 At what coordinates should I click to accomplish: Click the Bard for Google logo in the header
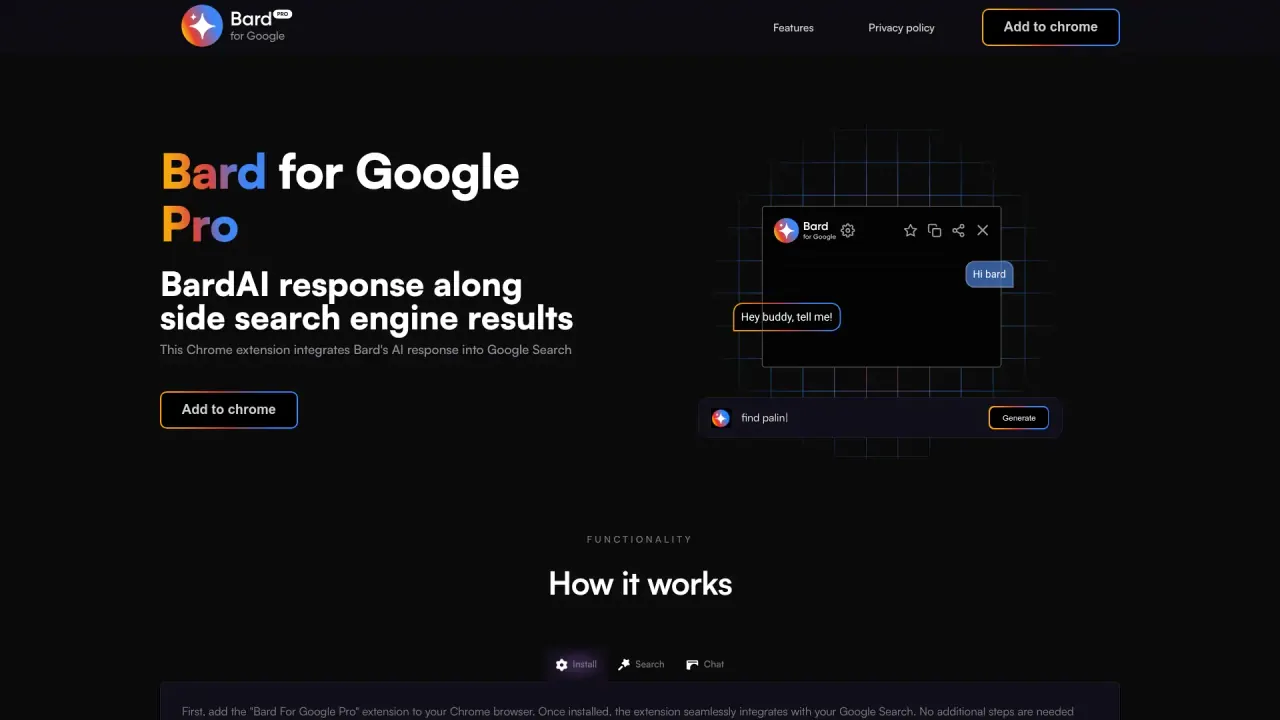pyautogui.click(x=236, y=26)
